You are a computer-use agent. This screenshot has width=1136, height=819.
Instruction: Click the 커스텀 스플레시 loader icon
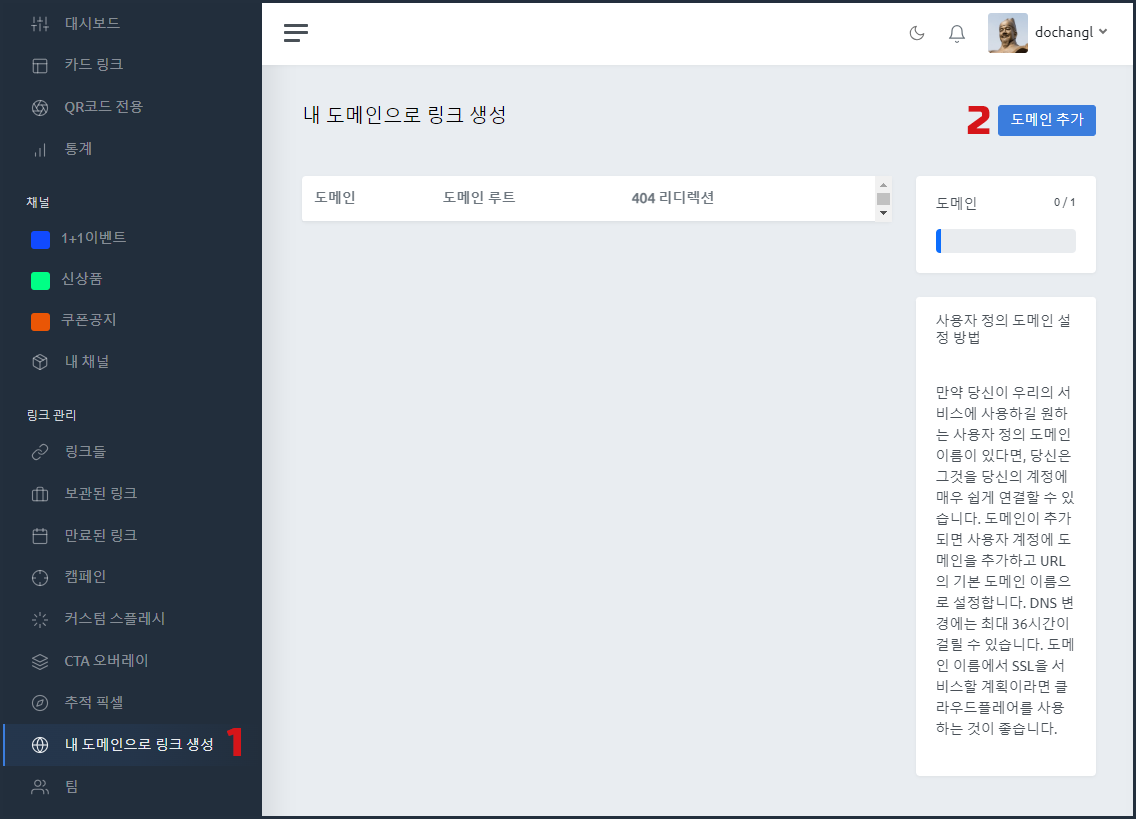(x=40, y=620)
